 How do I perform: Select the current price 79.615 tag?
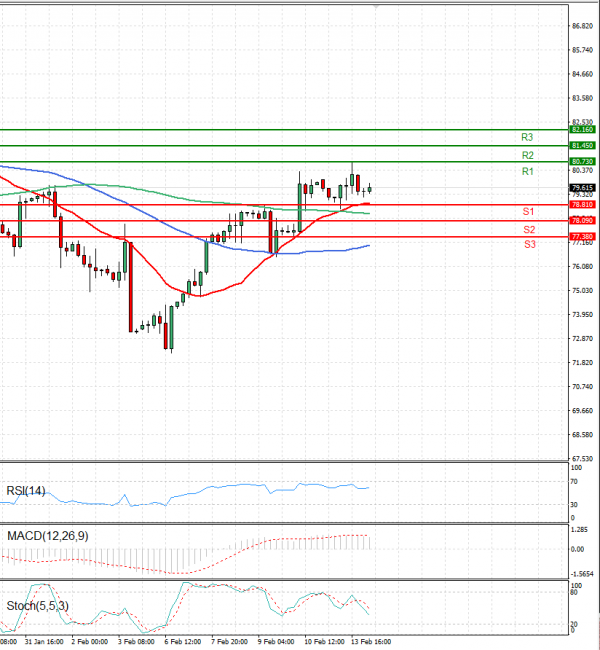click(x=583, y=188)
